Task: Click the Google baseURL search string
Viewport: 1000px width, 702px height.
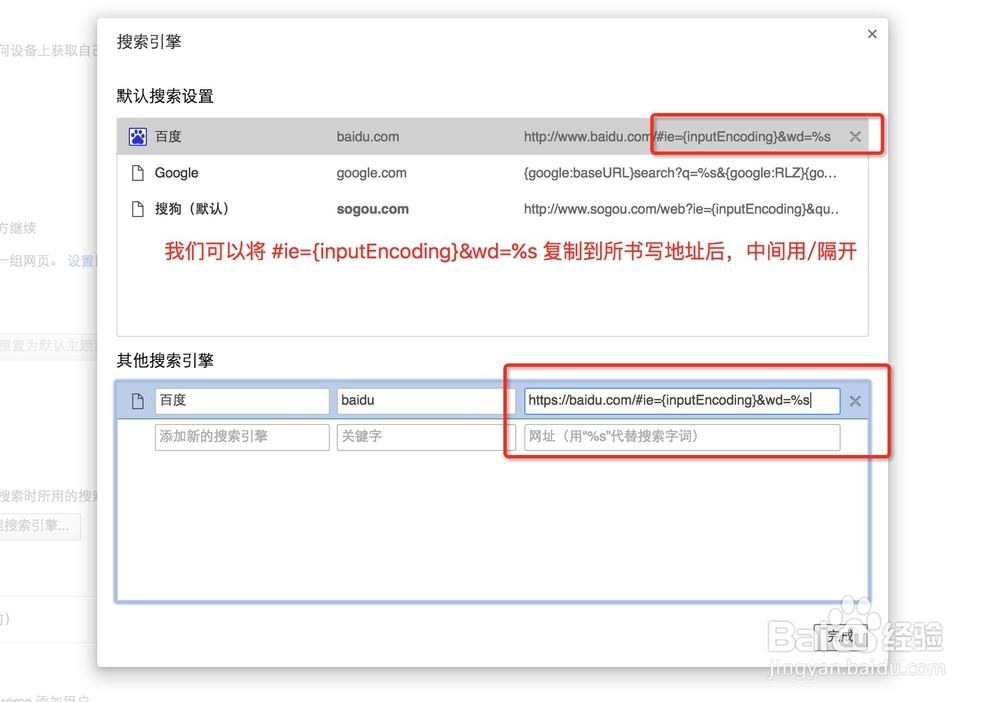Action: [x=680, y=173]
